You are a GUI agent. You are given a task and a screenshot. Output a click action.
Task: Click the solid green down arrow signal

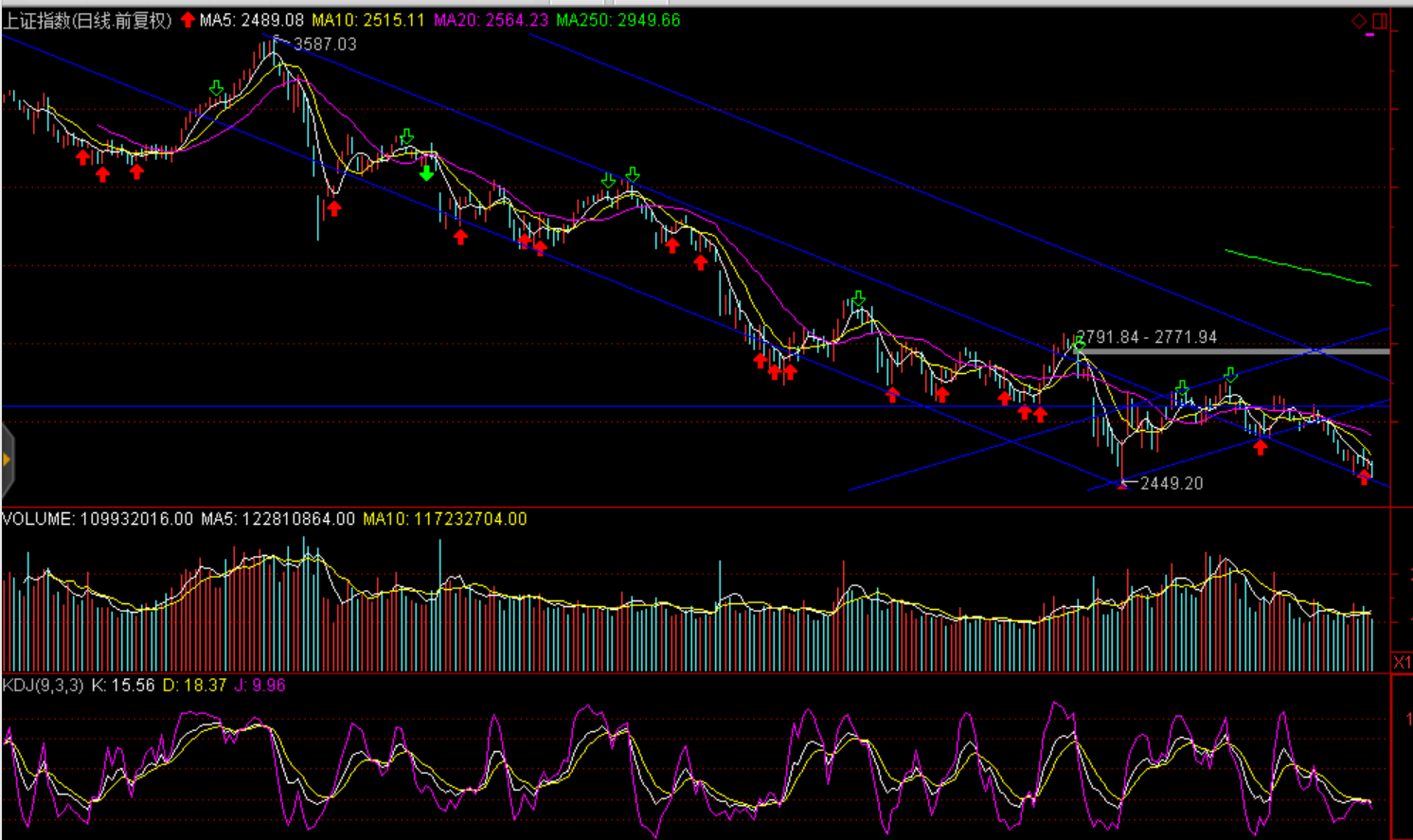426,172
